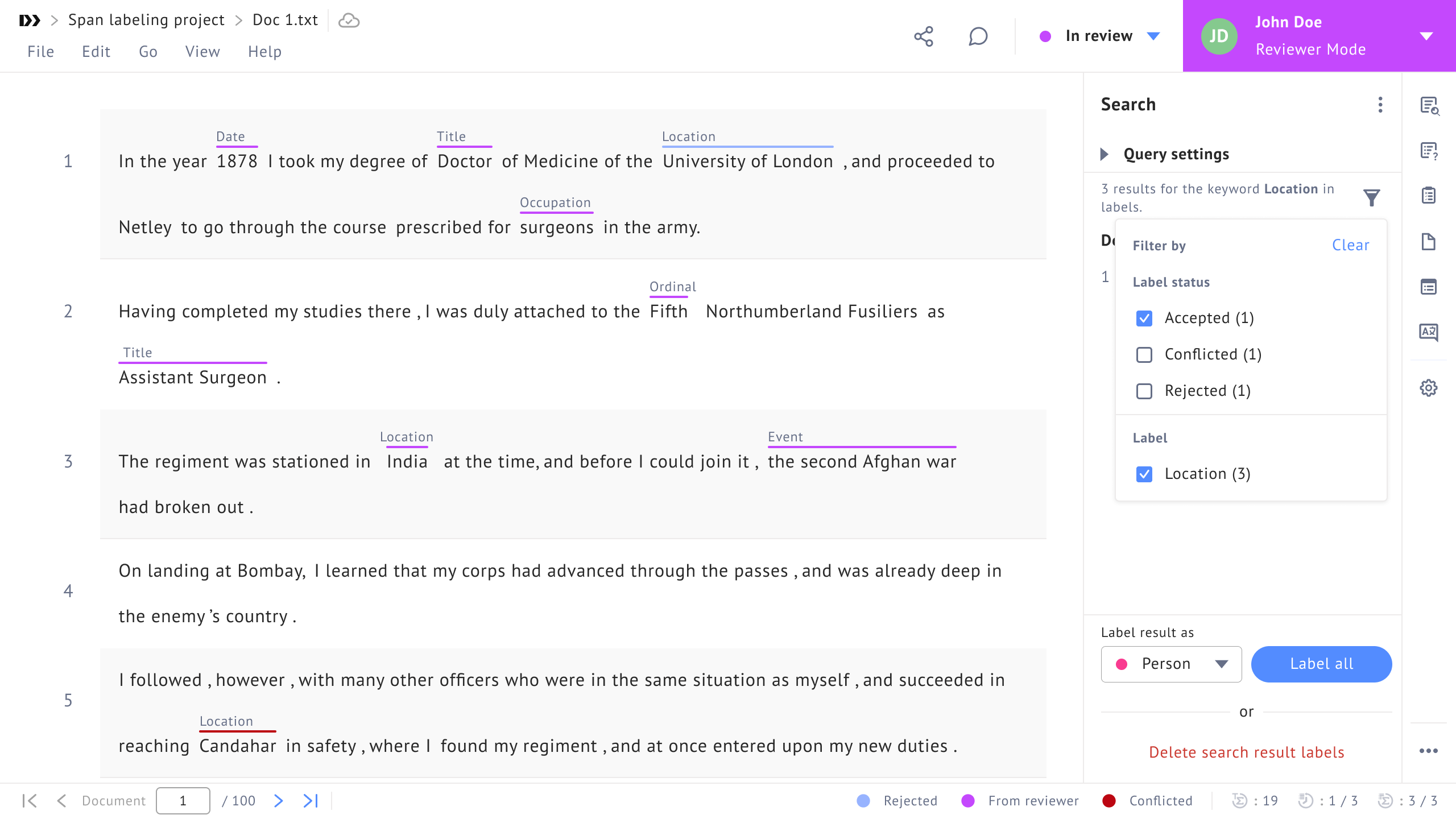Open Search kebab menu options
The image size is (1456, 819).
(1380, 105)
